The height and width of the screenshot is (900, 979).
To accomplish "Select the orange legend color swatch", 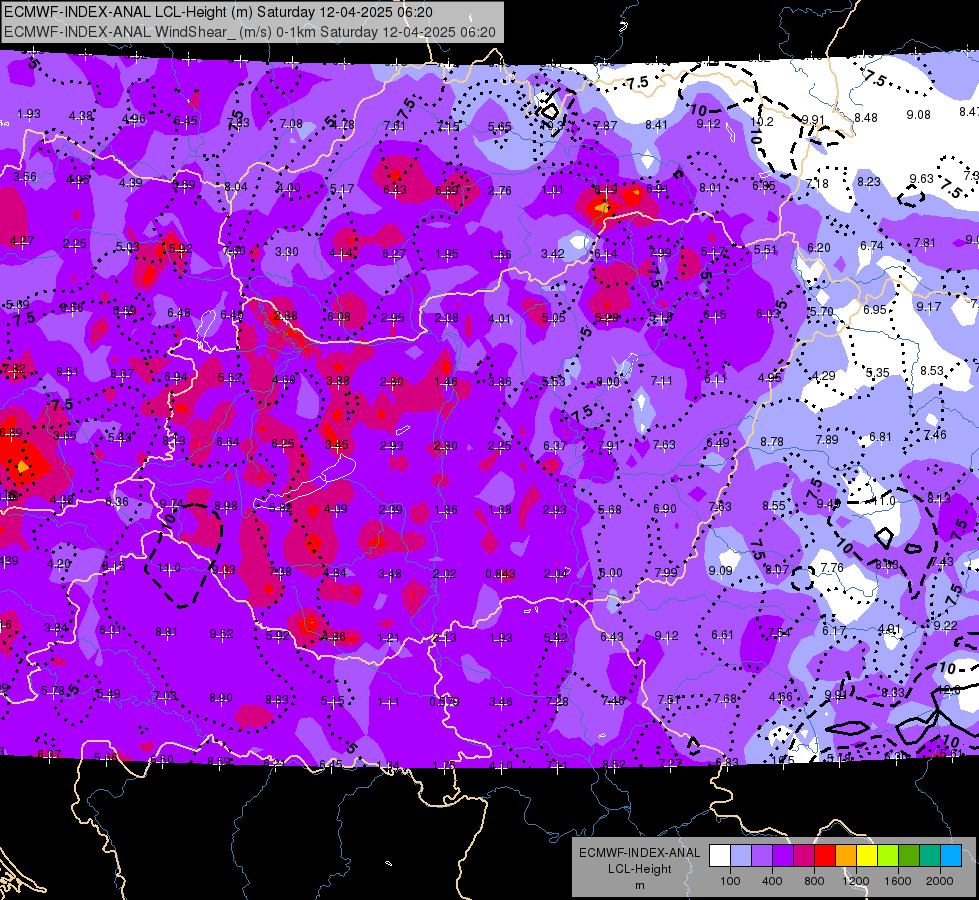I will click(x=846, y=856).
